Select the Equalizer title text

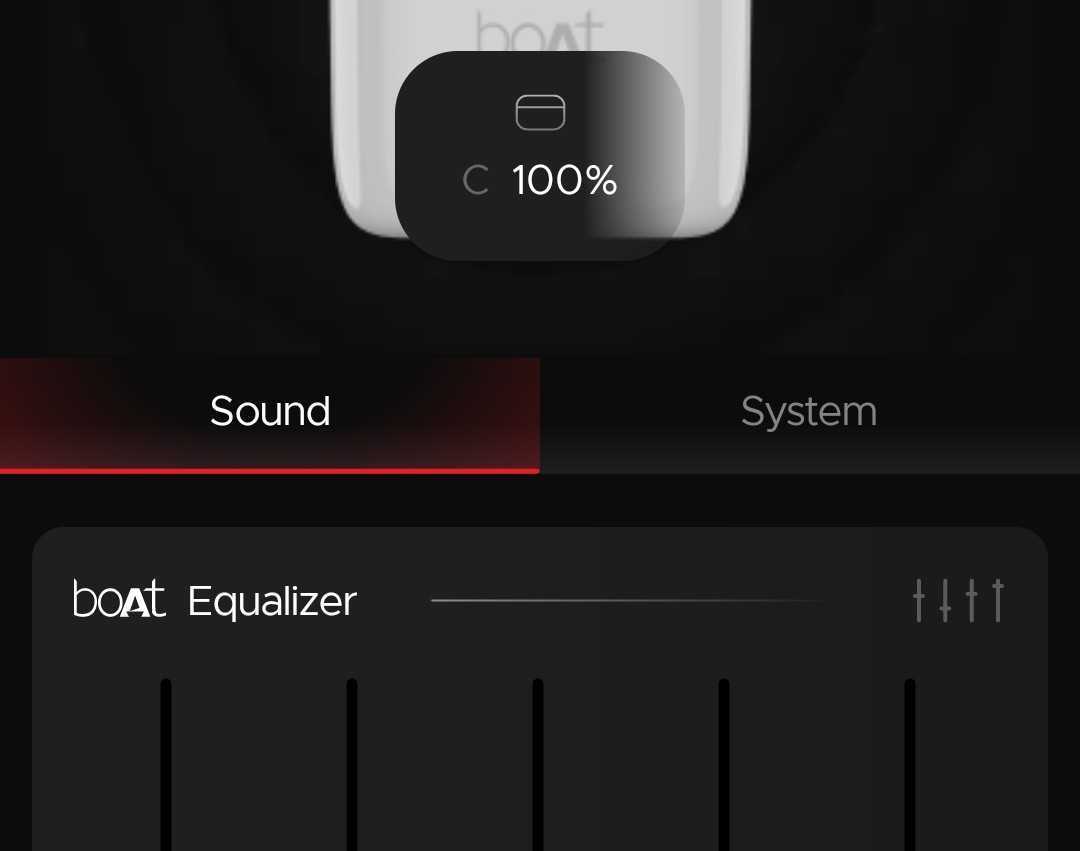[272, 601]
